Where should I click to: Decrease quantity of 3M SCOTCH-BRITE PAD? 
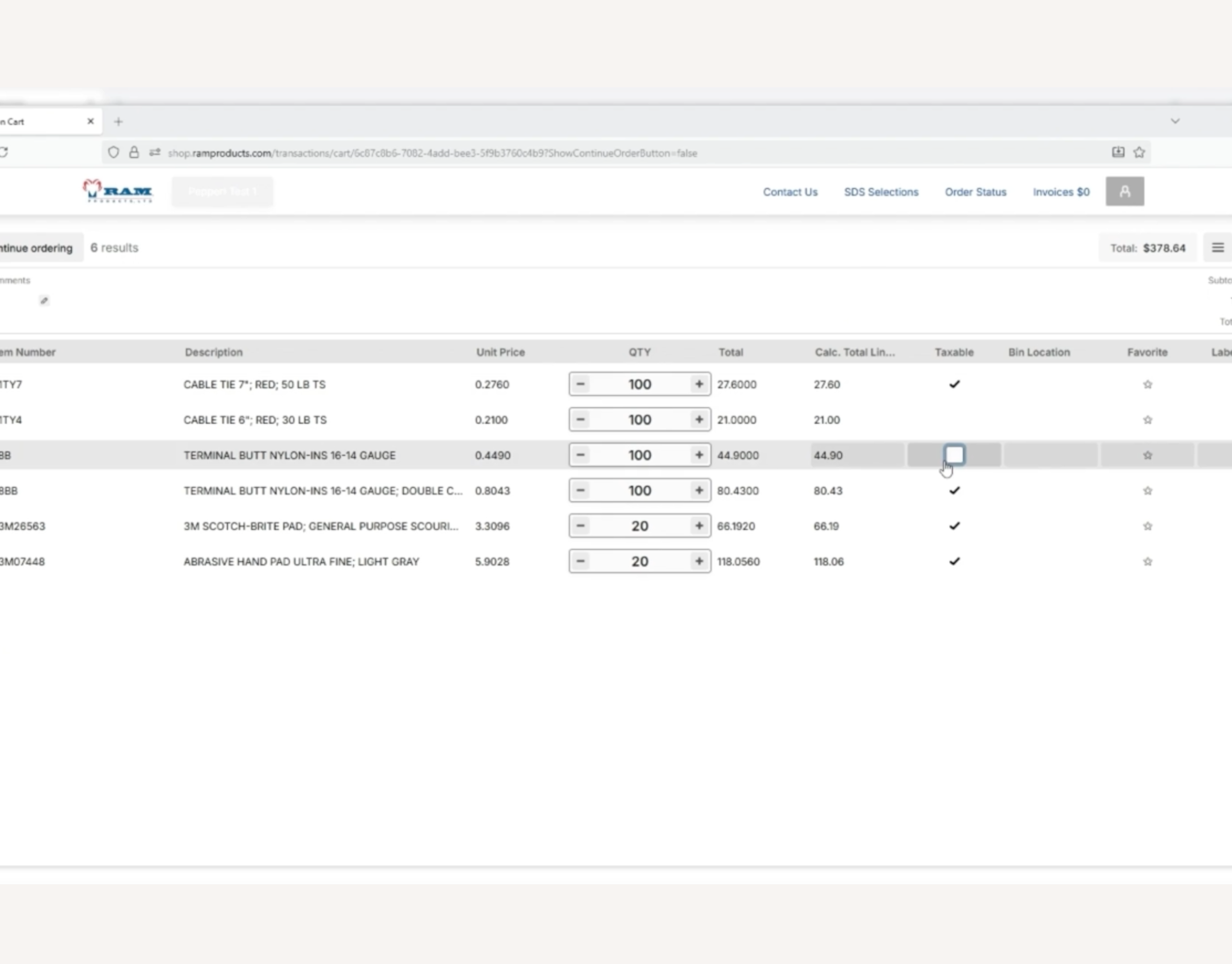[x=580, y=526]
